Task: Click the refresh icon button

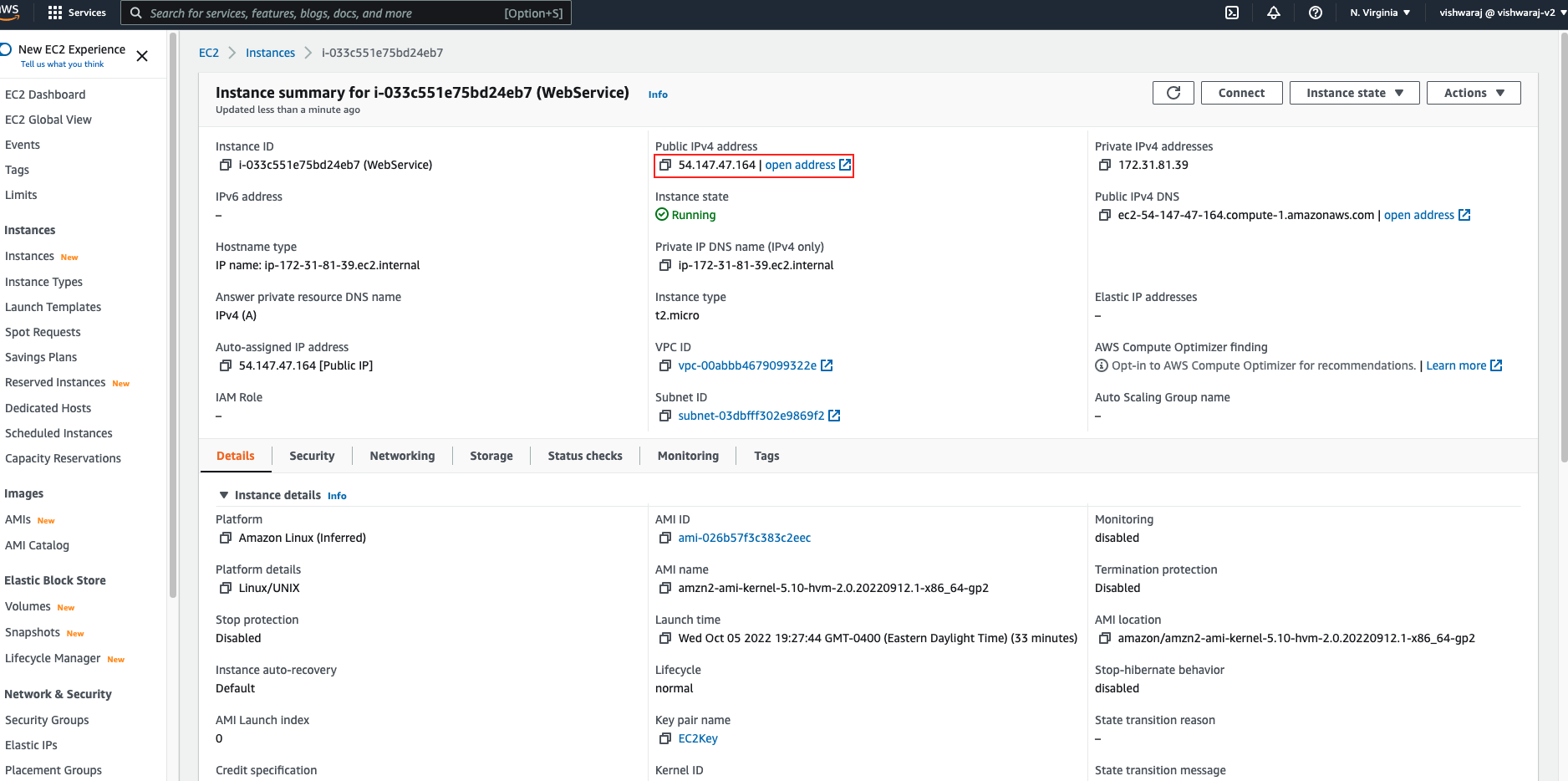Action: (1173, 93)
